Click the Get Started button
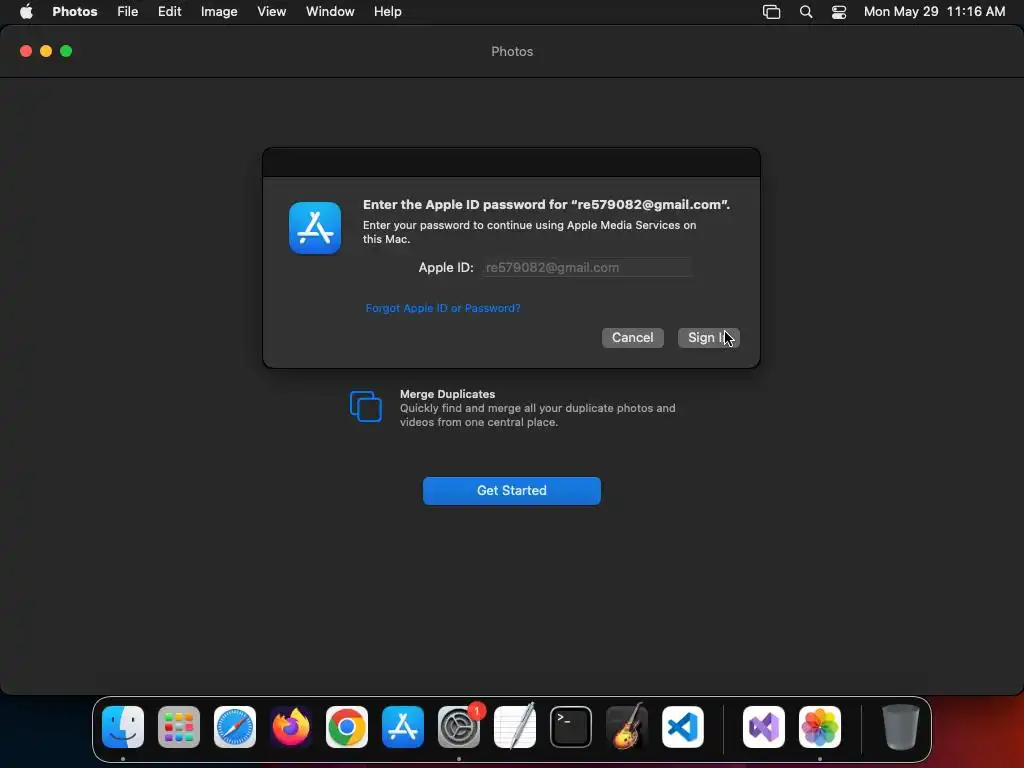 511,490
